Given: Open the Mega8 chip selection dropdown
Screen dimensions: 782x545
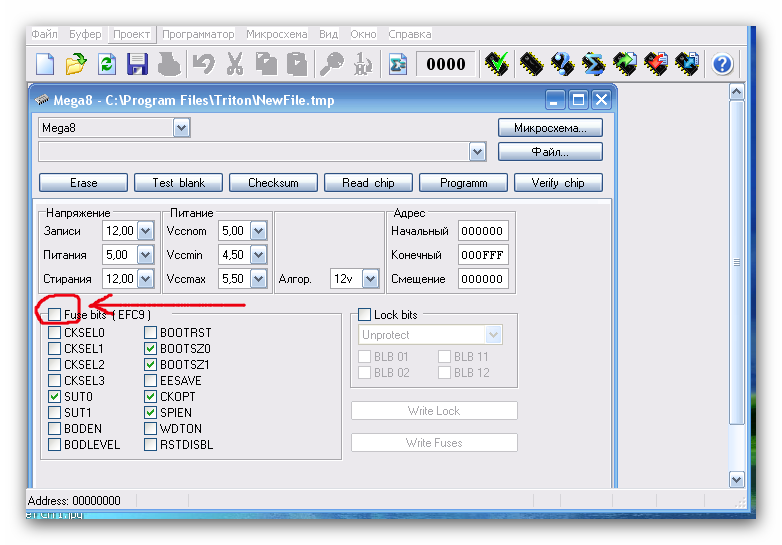Looking at the screenshot, I should (182, 128).
